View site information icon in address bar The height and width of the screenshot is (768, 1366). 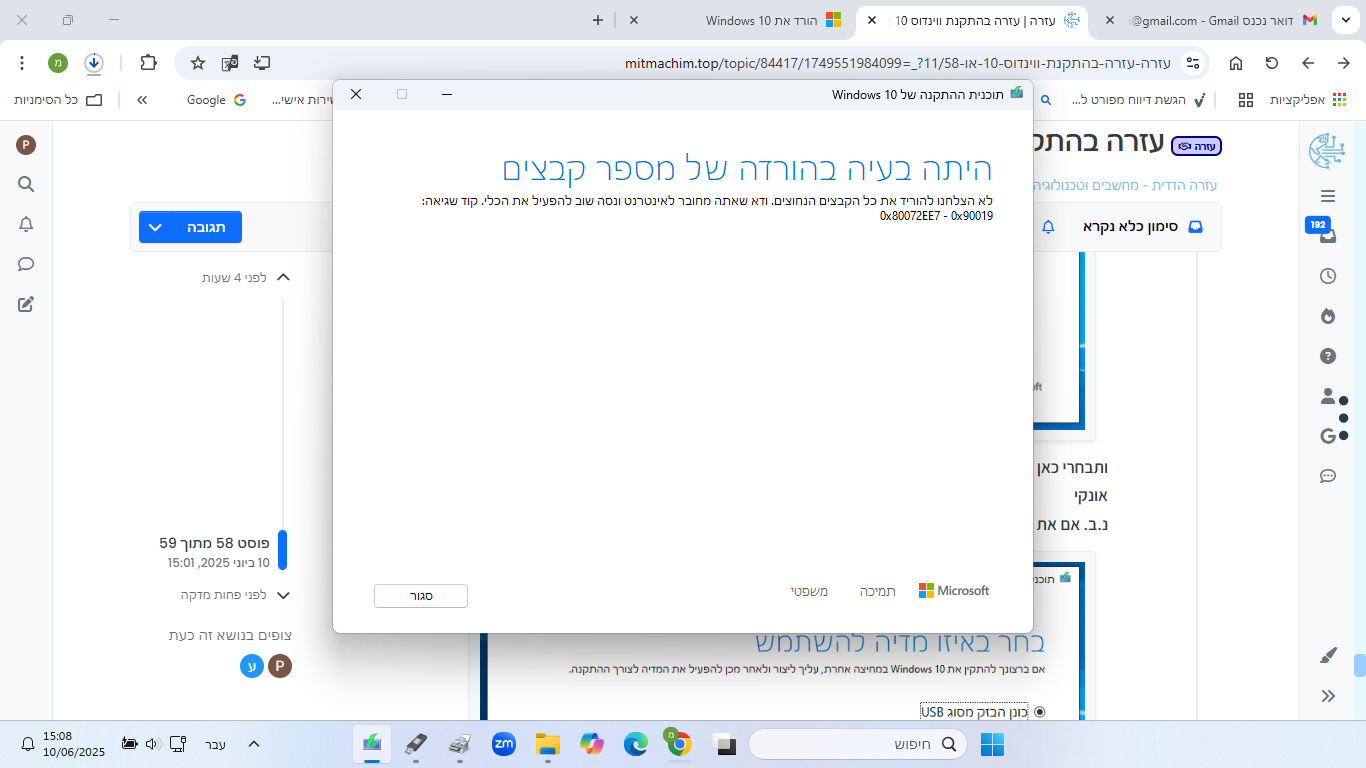(x=1191, y=63)
